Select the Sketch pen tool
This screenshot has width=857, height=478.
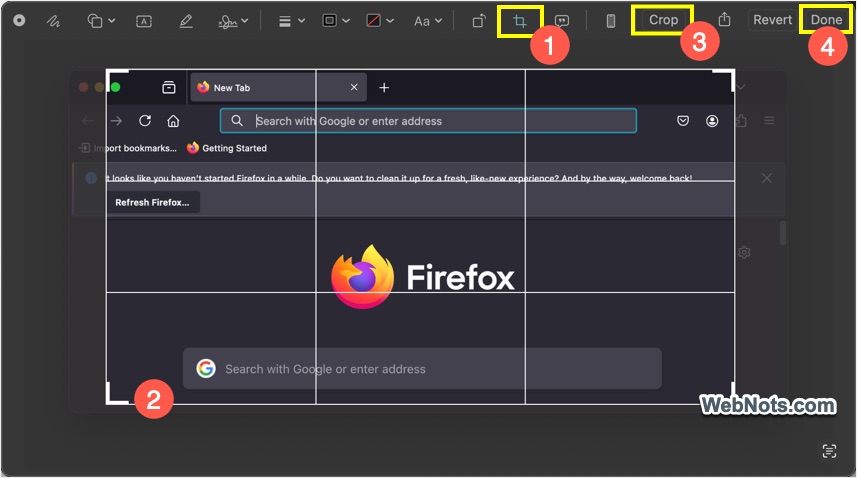[x=53, y=21]
